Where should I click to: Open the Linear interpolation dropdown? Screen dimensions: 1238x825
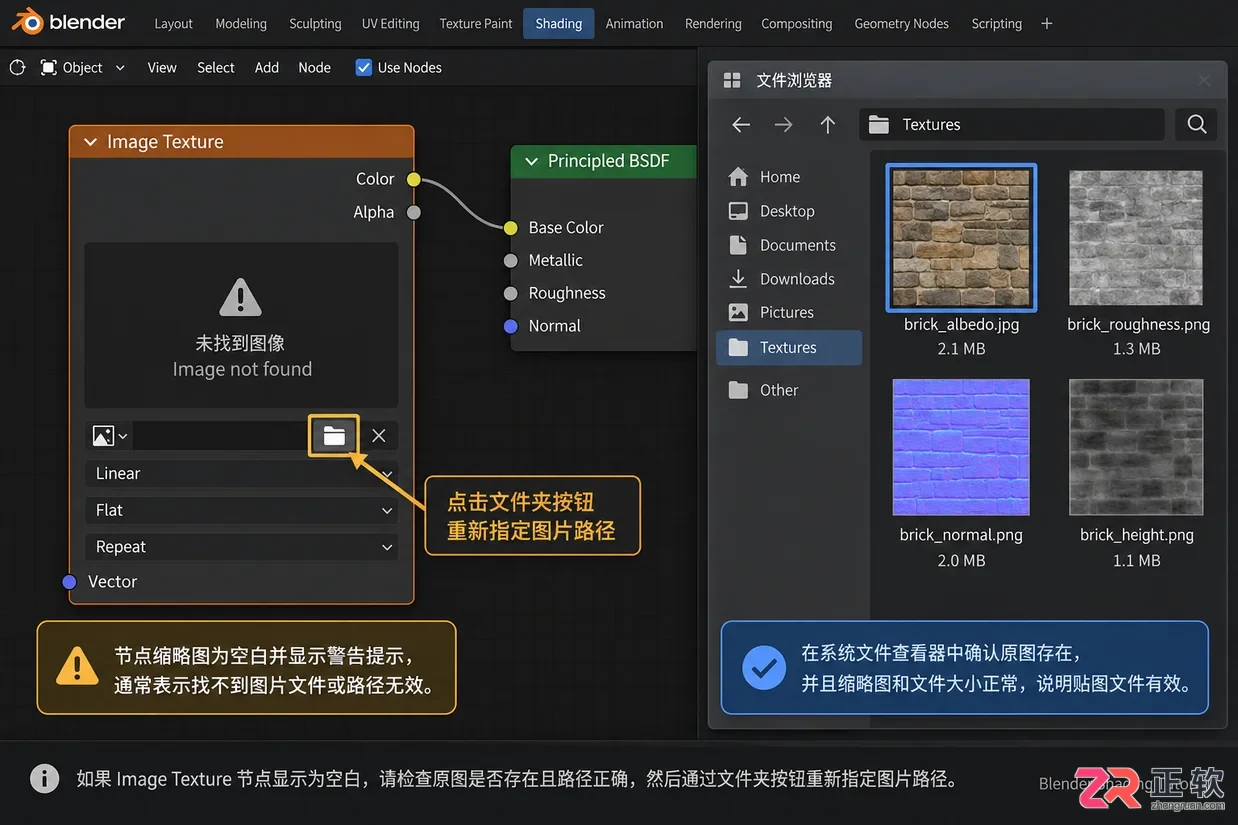(241, 474)
